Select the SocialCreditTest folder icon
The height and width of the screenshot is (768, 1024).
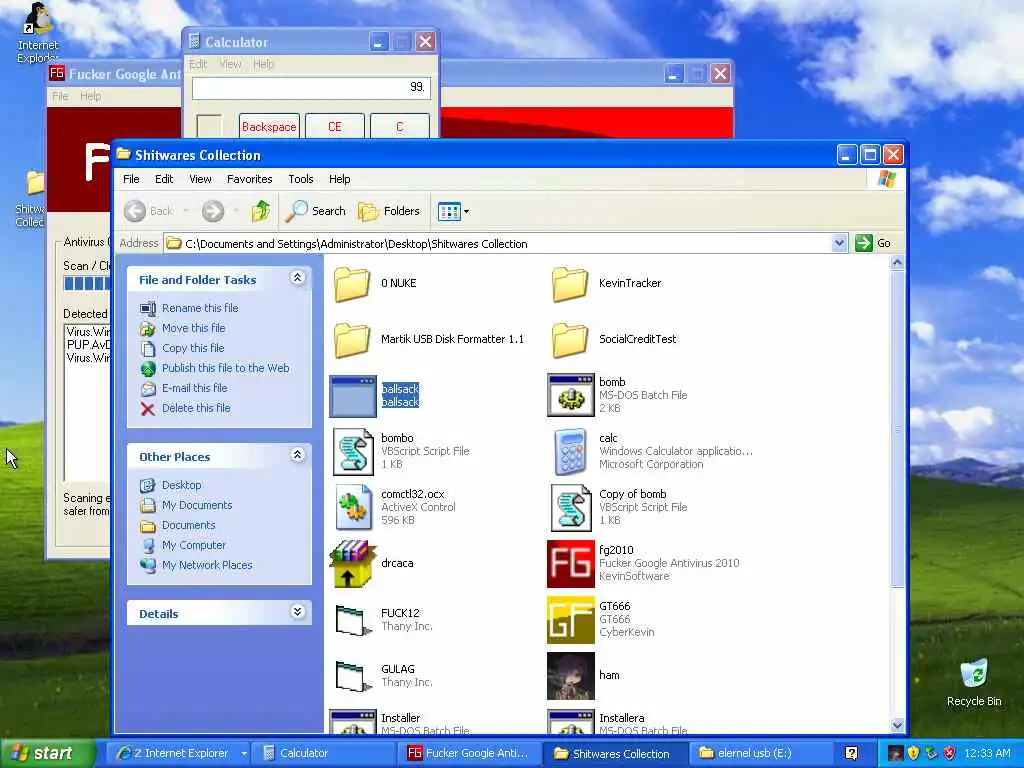pyautogui.click(x=569, y=340)
